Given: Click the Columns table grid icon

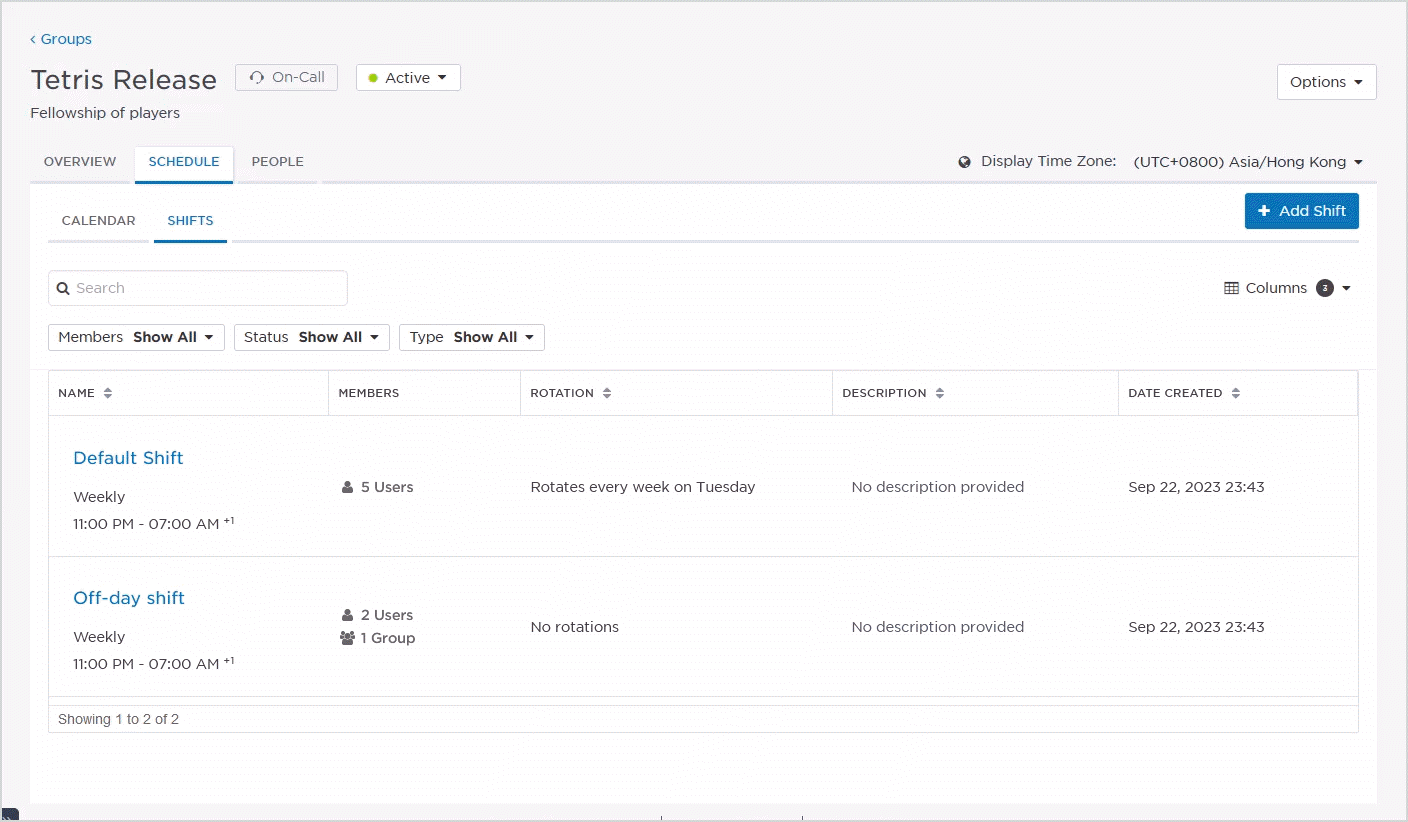Looking at the screenshot, I should 1231,288.
